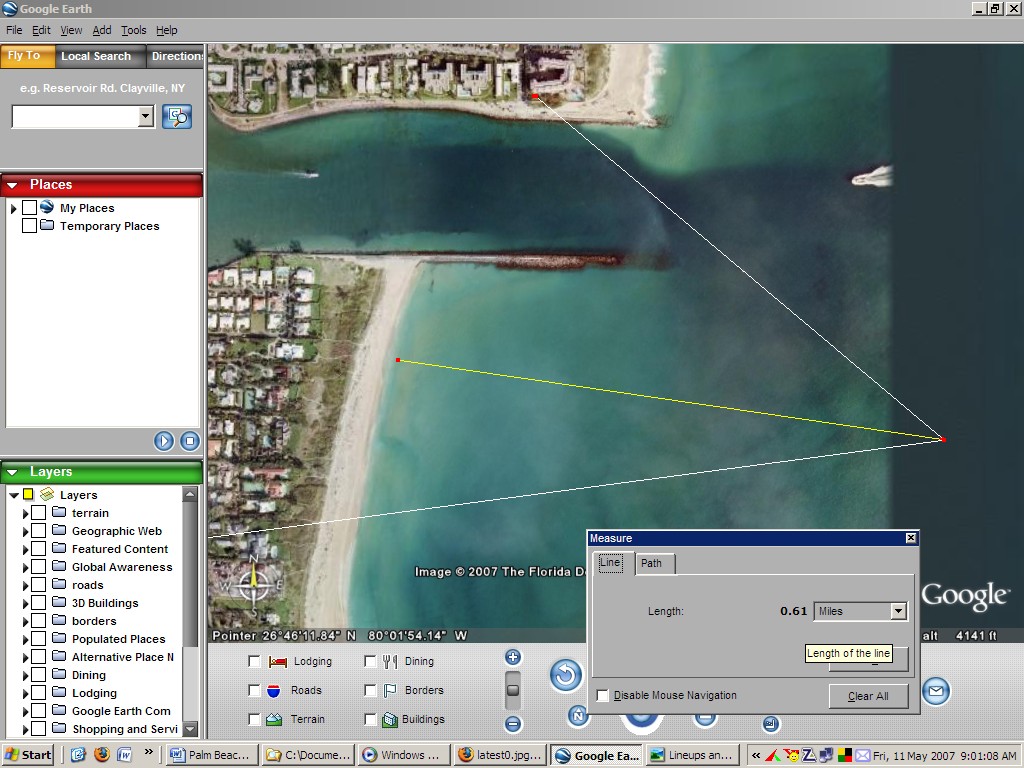Switch to the latest0.jpg taskbar window
This screenshot has width=1024, height=768.
point(501,755)
